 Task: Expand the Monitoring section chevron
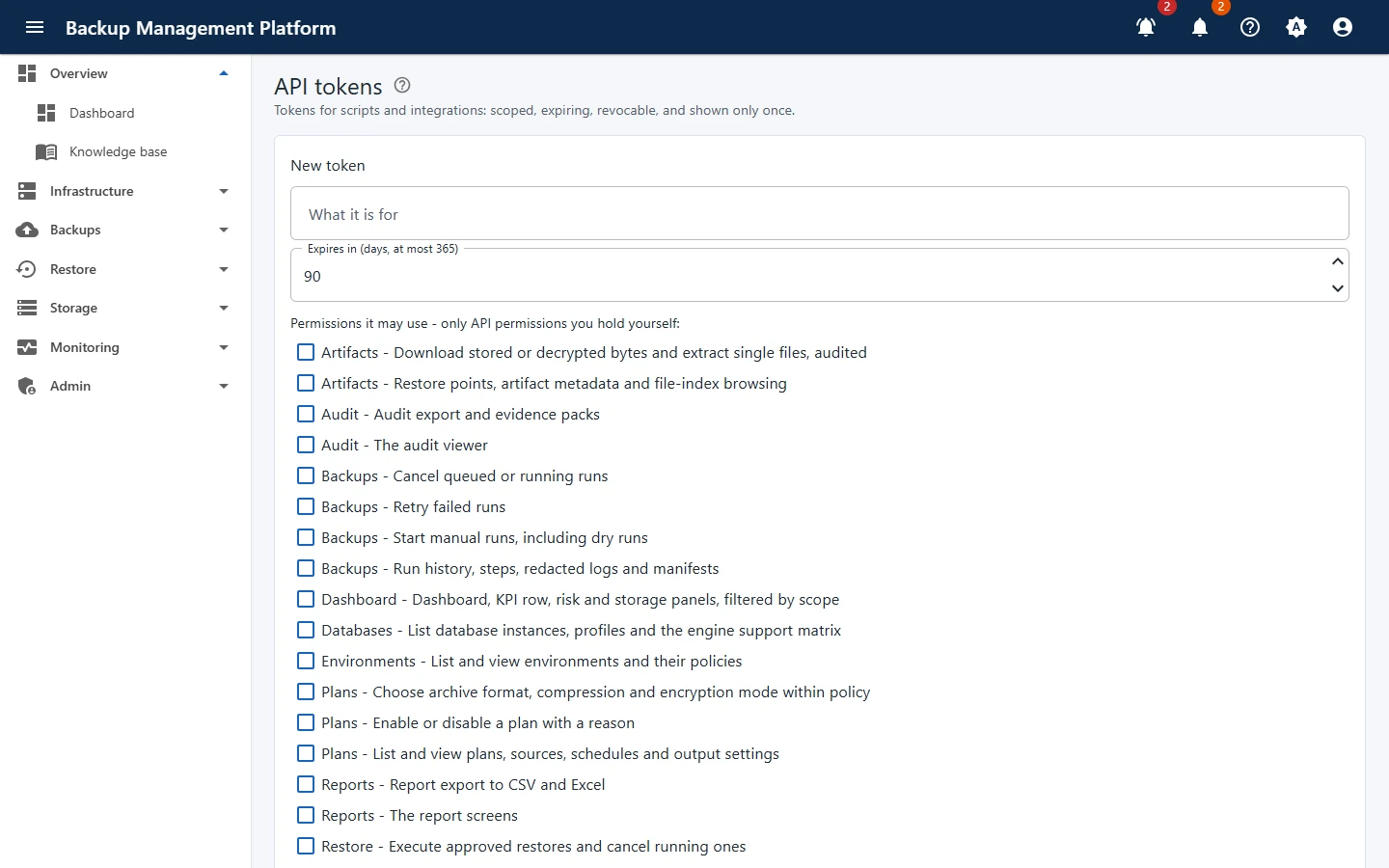pyautogui.click(x=224, y=347)
